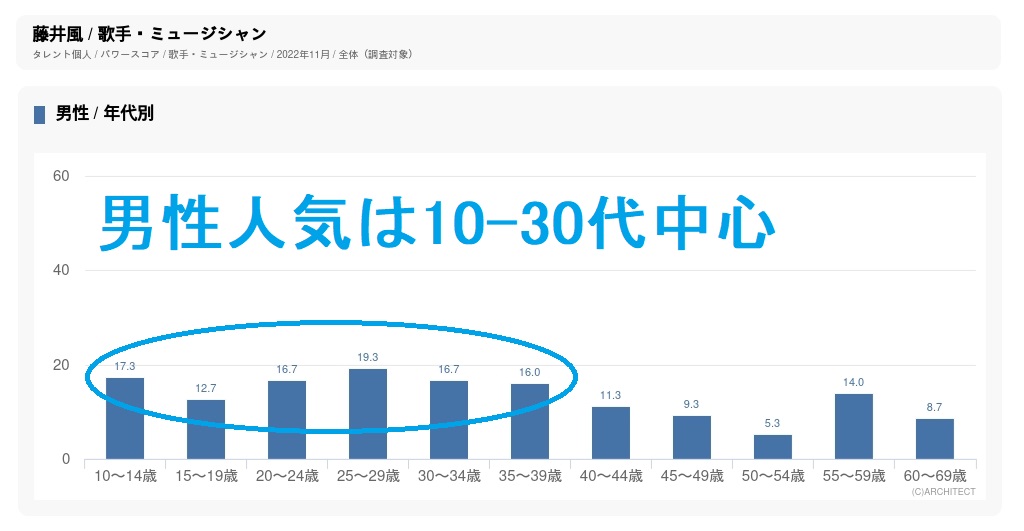
Task: Click the page title 藤井風 / 歌手・ミュージシャン
Action: 149,35
